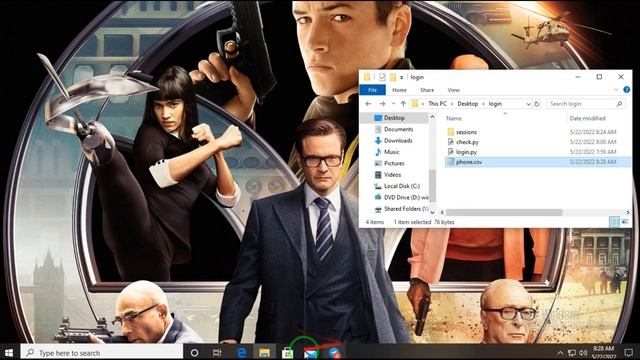The height and width of the screenshot is (360, 640).
Task: Select DVD Drive (D:) in navigation pane
Action: tap(405, 198)
